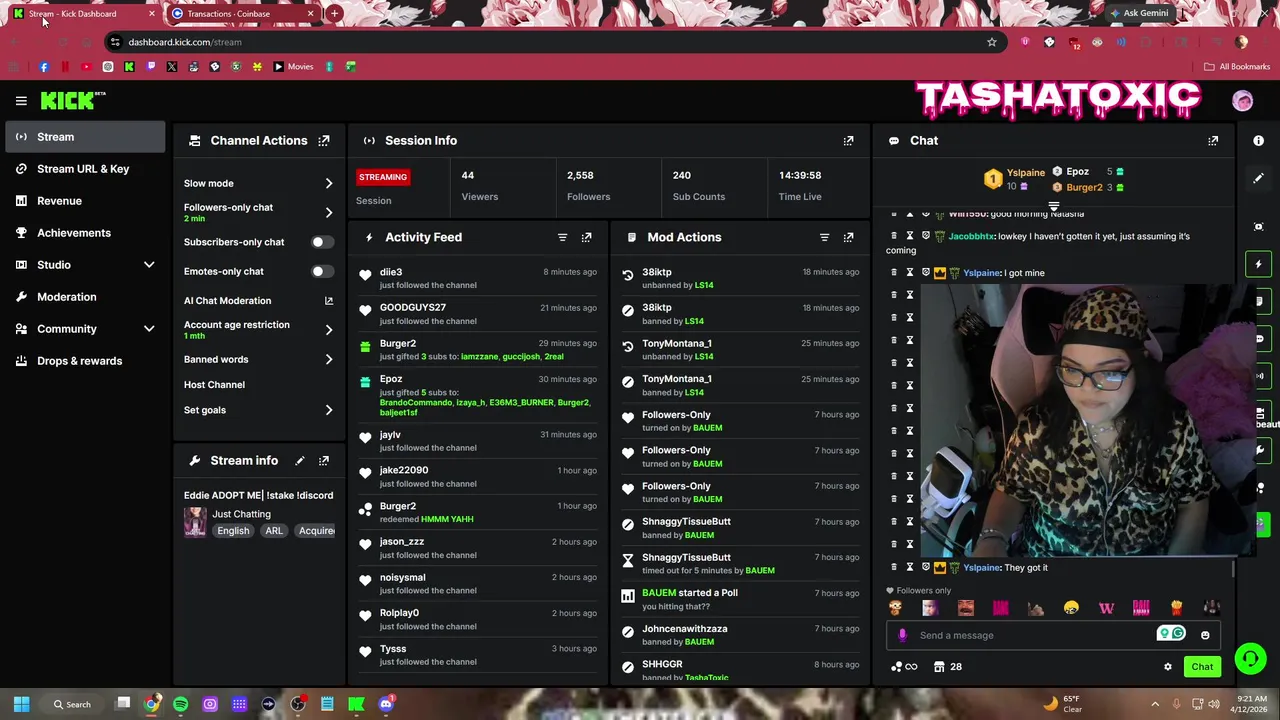
Task: Open Activity Feed filter options
Action: 562,237
